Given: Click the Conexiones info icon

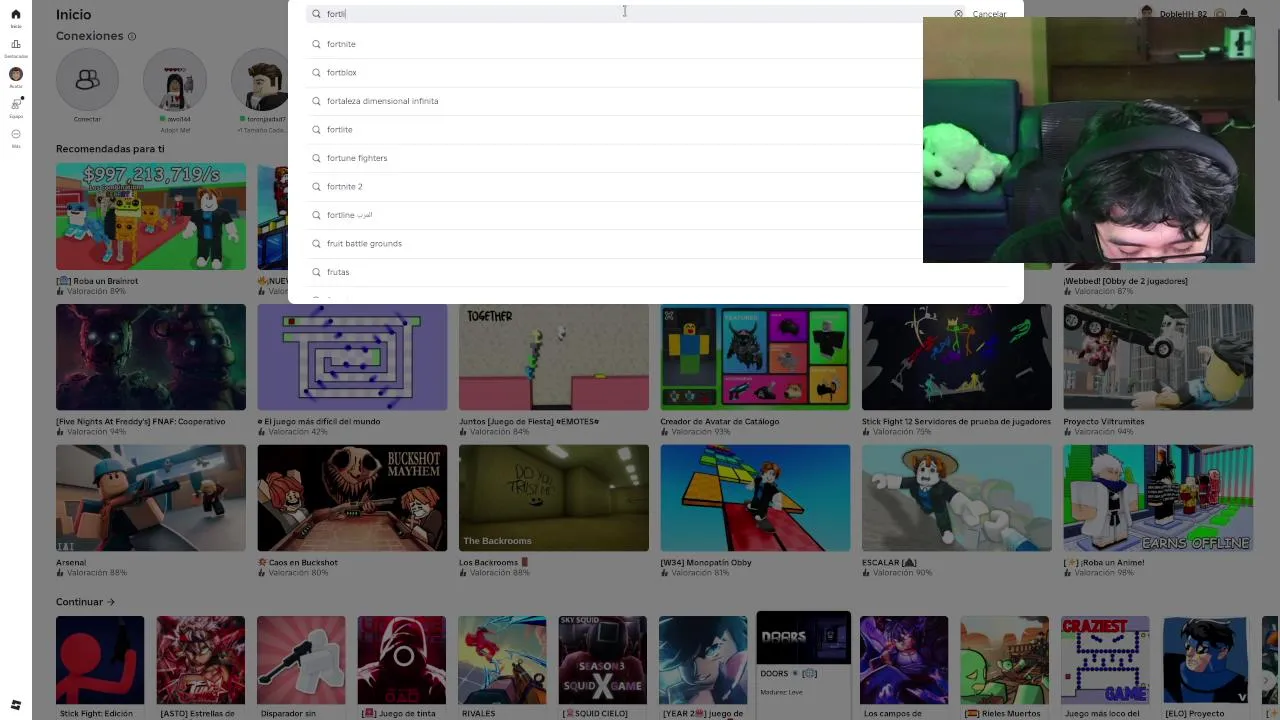Looking at the screenshot, I should click(132, 37).
